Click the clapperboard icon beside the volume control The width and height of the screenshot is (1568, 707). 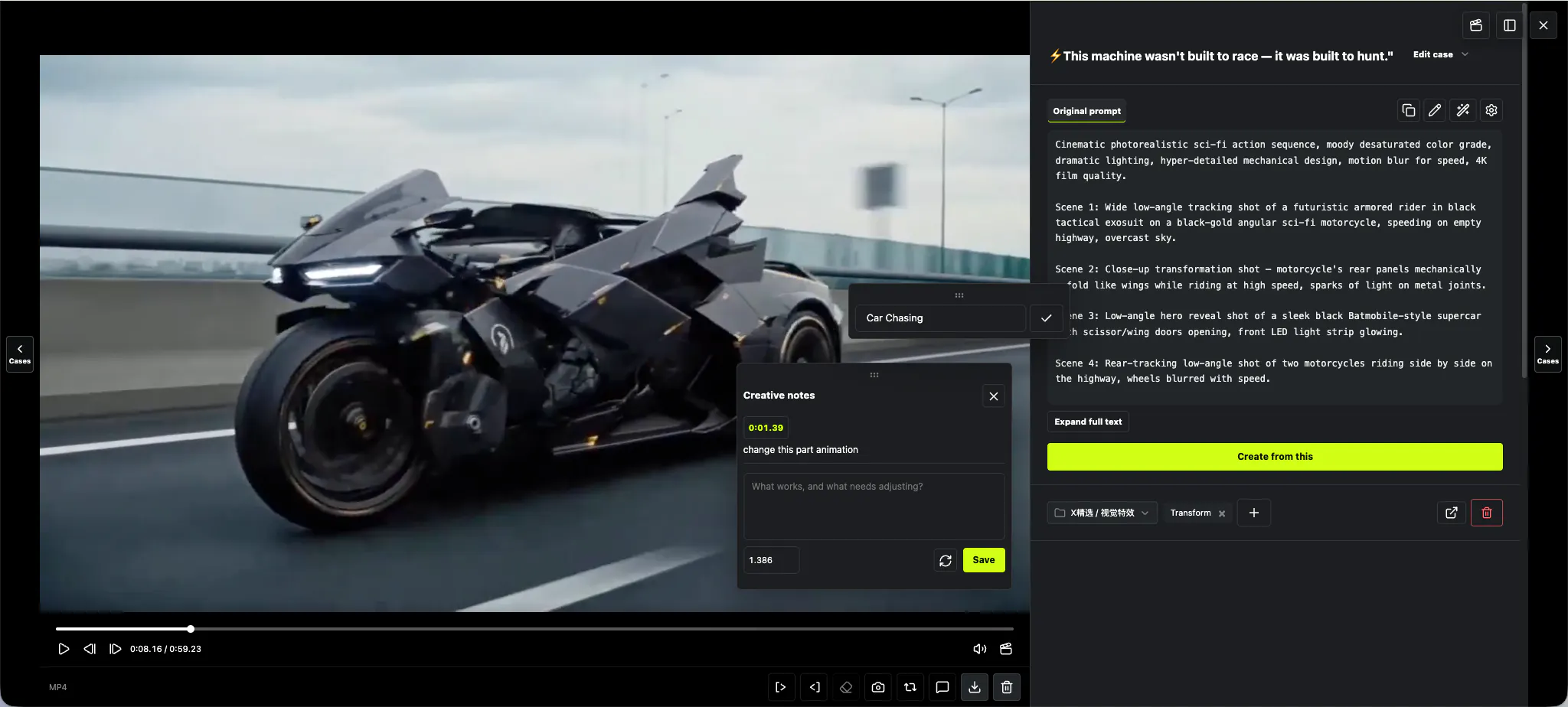coord(1006,649)
